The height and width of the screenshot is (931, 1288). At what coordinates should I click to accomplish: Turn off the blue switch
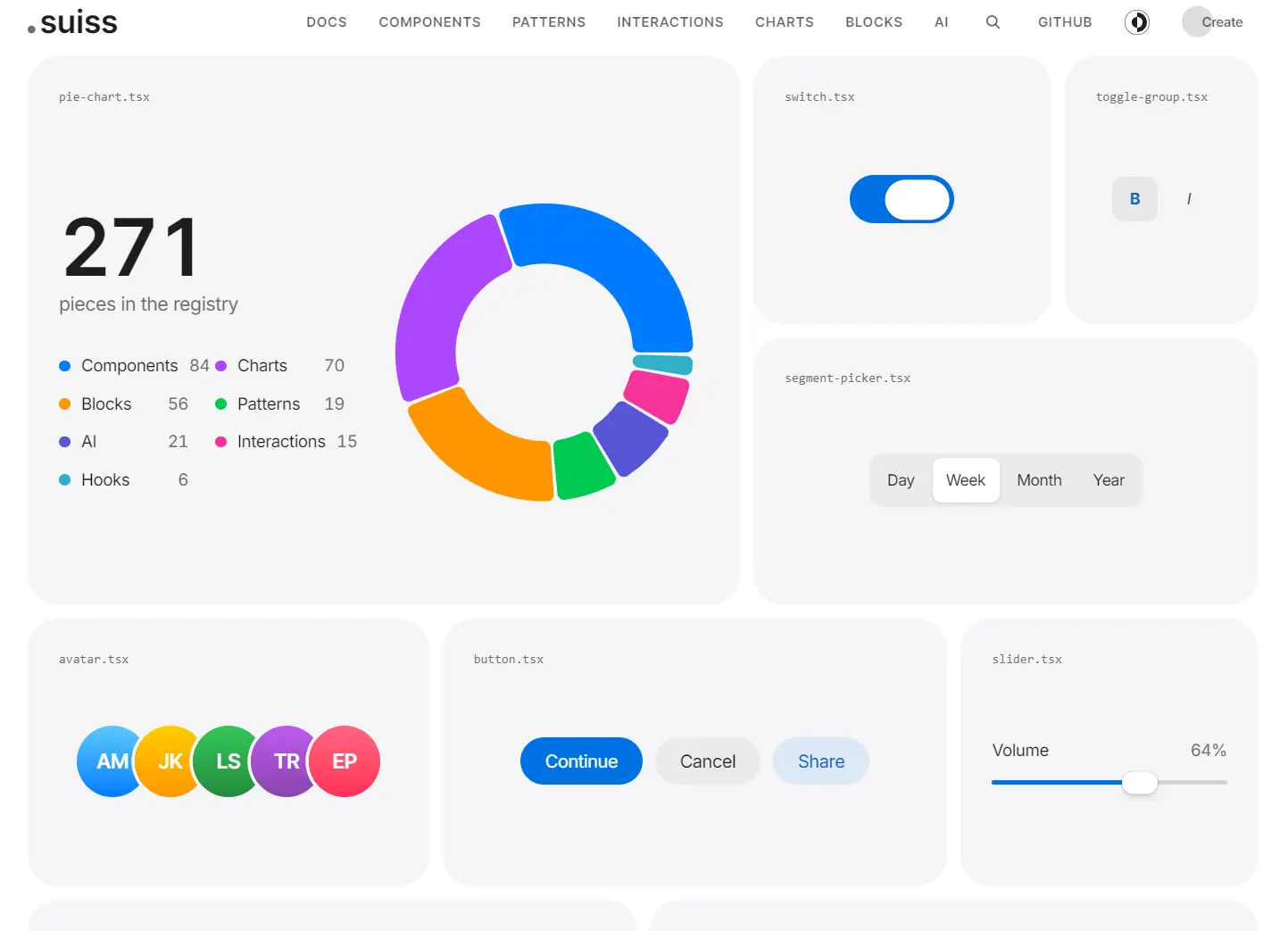(x=902, y=199)
